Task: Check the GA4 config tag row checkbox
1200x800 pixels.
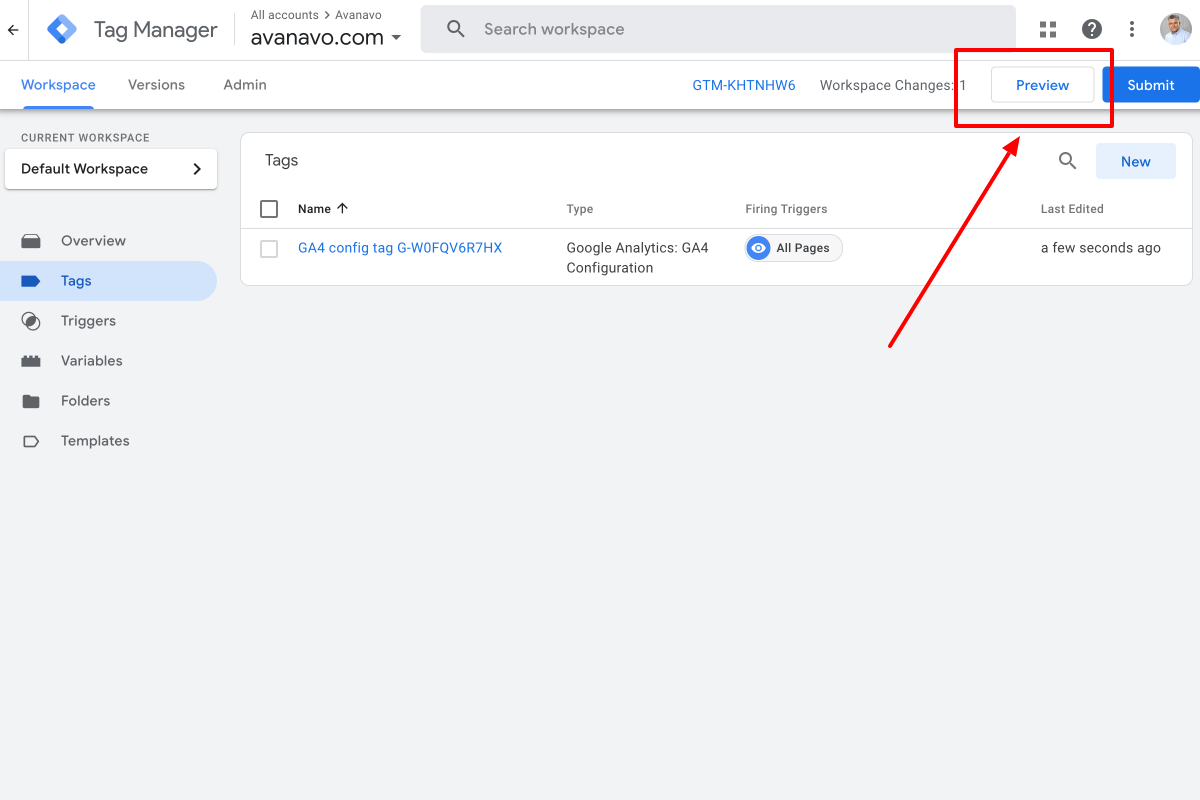Action: tap(269, 248)
